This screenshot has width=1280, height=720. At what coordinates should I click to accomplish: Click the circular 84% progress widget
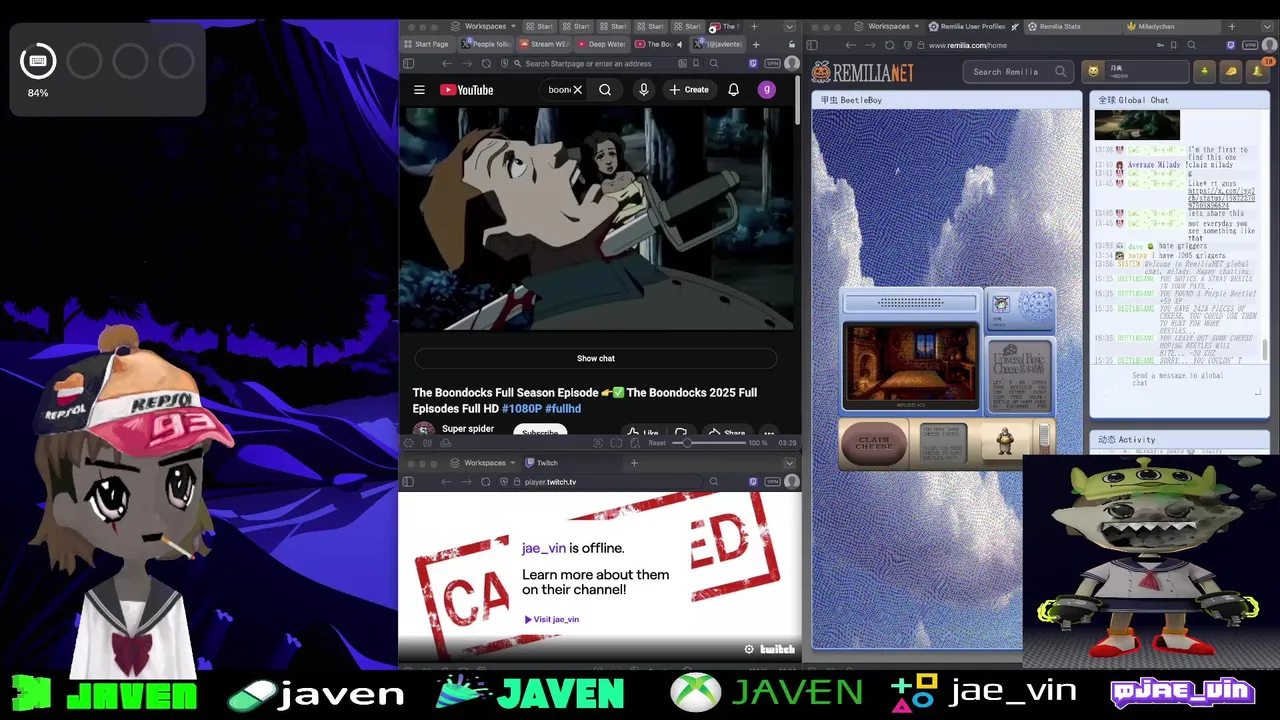(38, 62)
